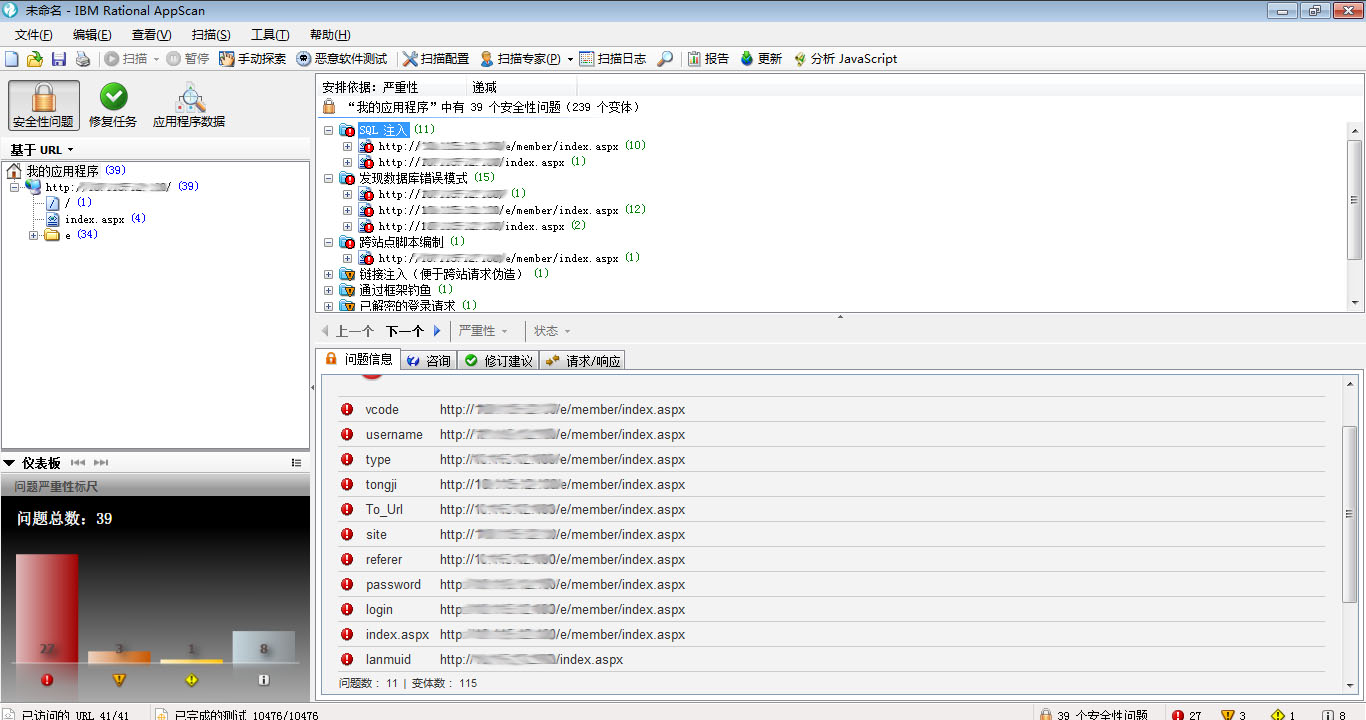Click the New scan document icon
This screenshot has width=1366, height=720.
coord(12,59)
